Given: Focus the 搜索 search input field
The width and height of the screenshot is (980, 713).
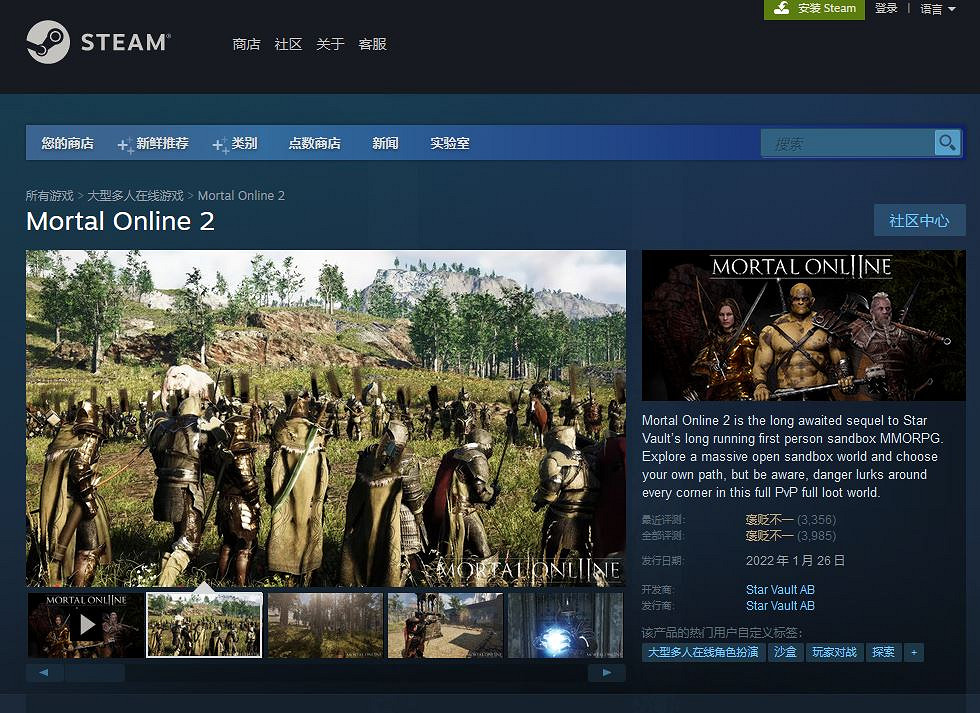Looking at the screenshot, I should pyautogui.click(x=846, y=143).
